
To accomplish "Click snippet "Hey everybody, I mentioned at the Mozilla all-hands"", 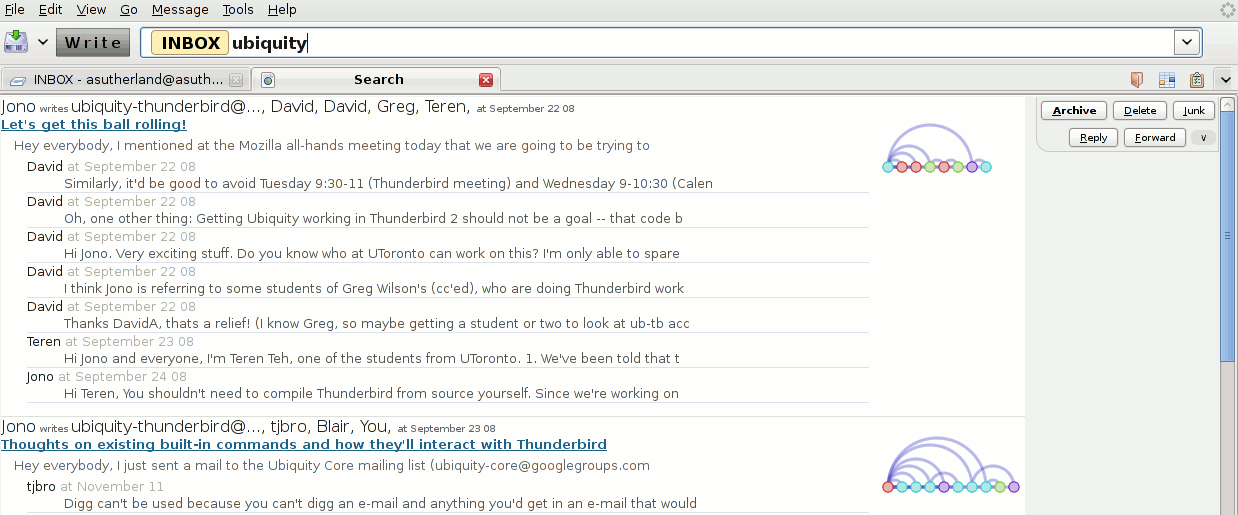I will [x=332, y=146].
